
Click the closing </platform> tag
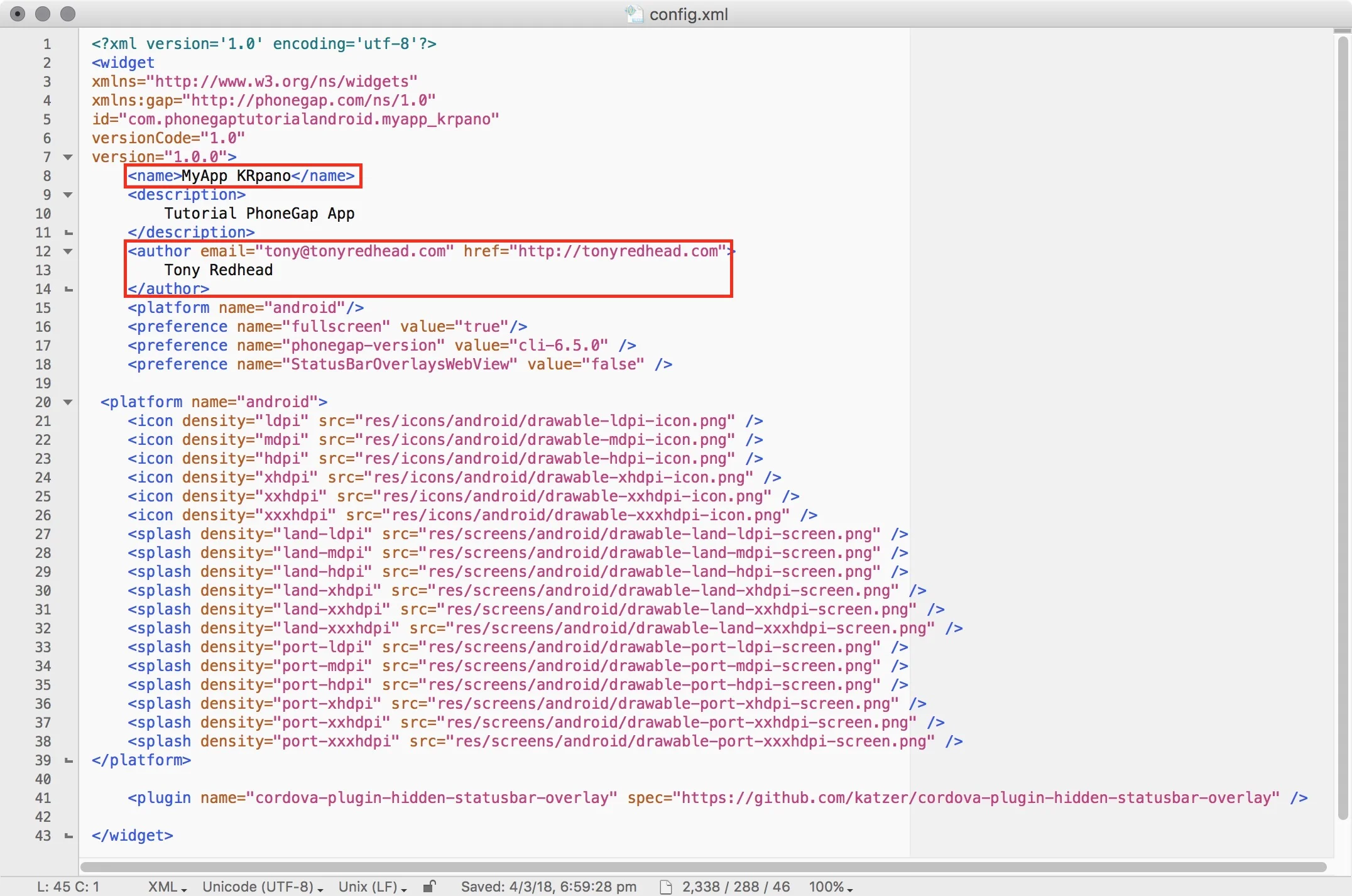141,760
